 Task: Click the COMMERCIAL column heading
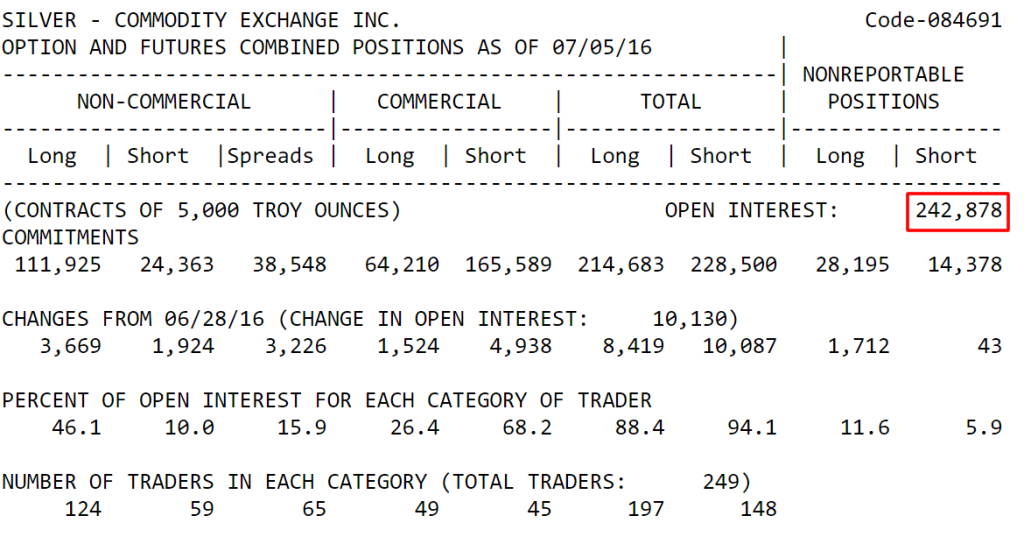439,102
